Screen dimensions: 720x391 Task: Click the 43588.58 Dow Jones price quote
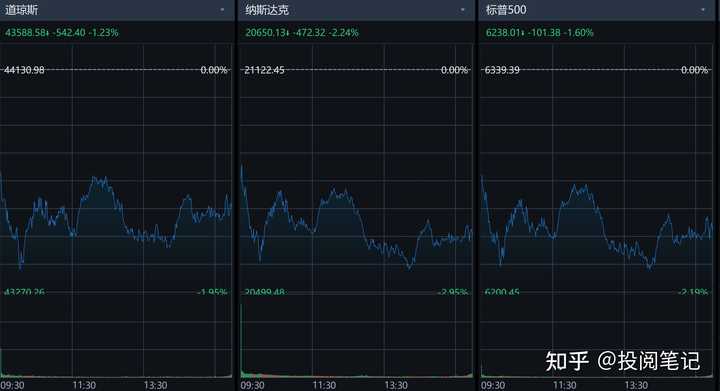pyautogui.click(x=26, y=33)
